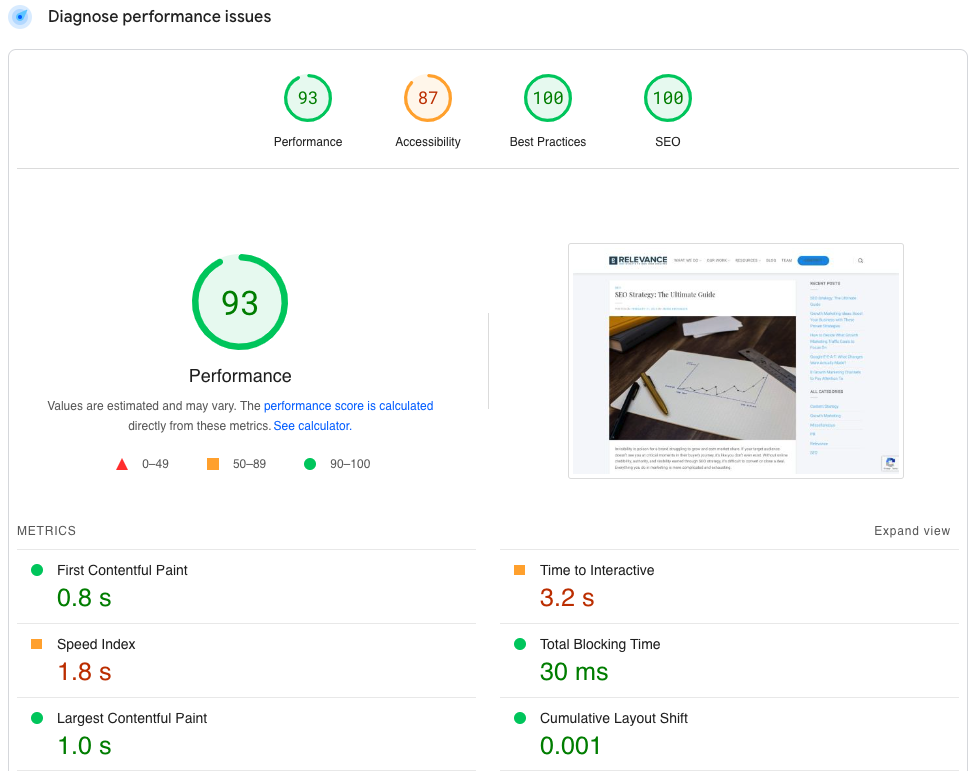971x771 pixels.
Task: Click the green circle beside Cumulative Layout Shift
Action: point(519,718)
